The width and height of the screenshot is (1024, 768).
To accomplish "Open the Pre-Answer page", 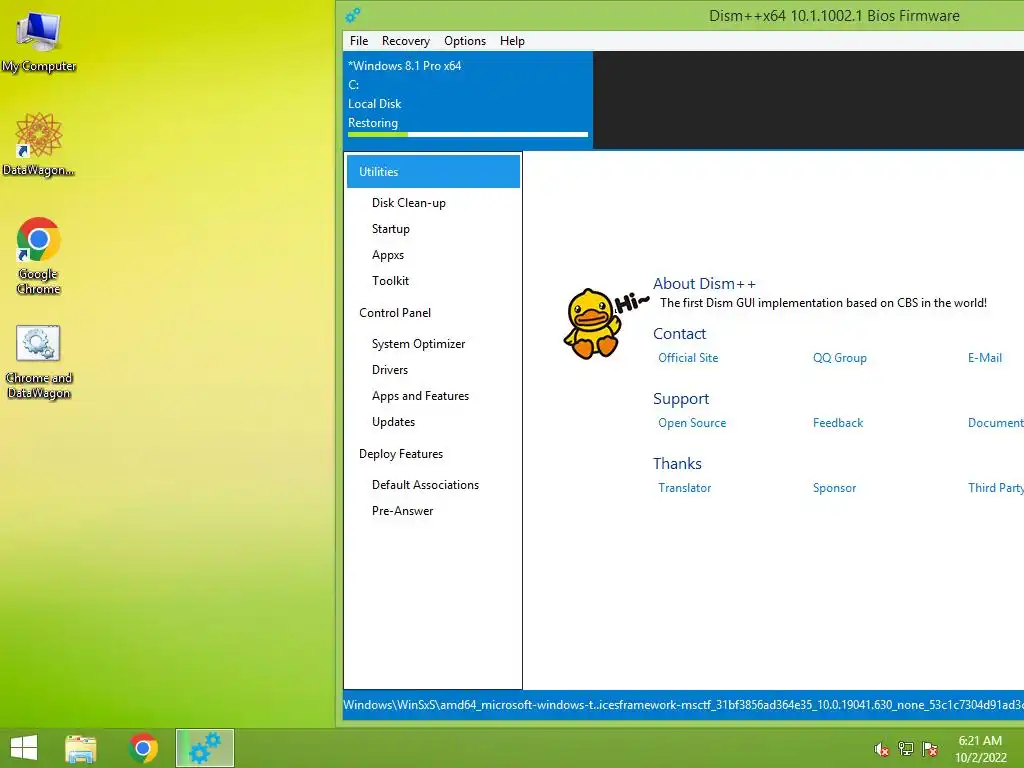I will (x=402, y=511).
